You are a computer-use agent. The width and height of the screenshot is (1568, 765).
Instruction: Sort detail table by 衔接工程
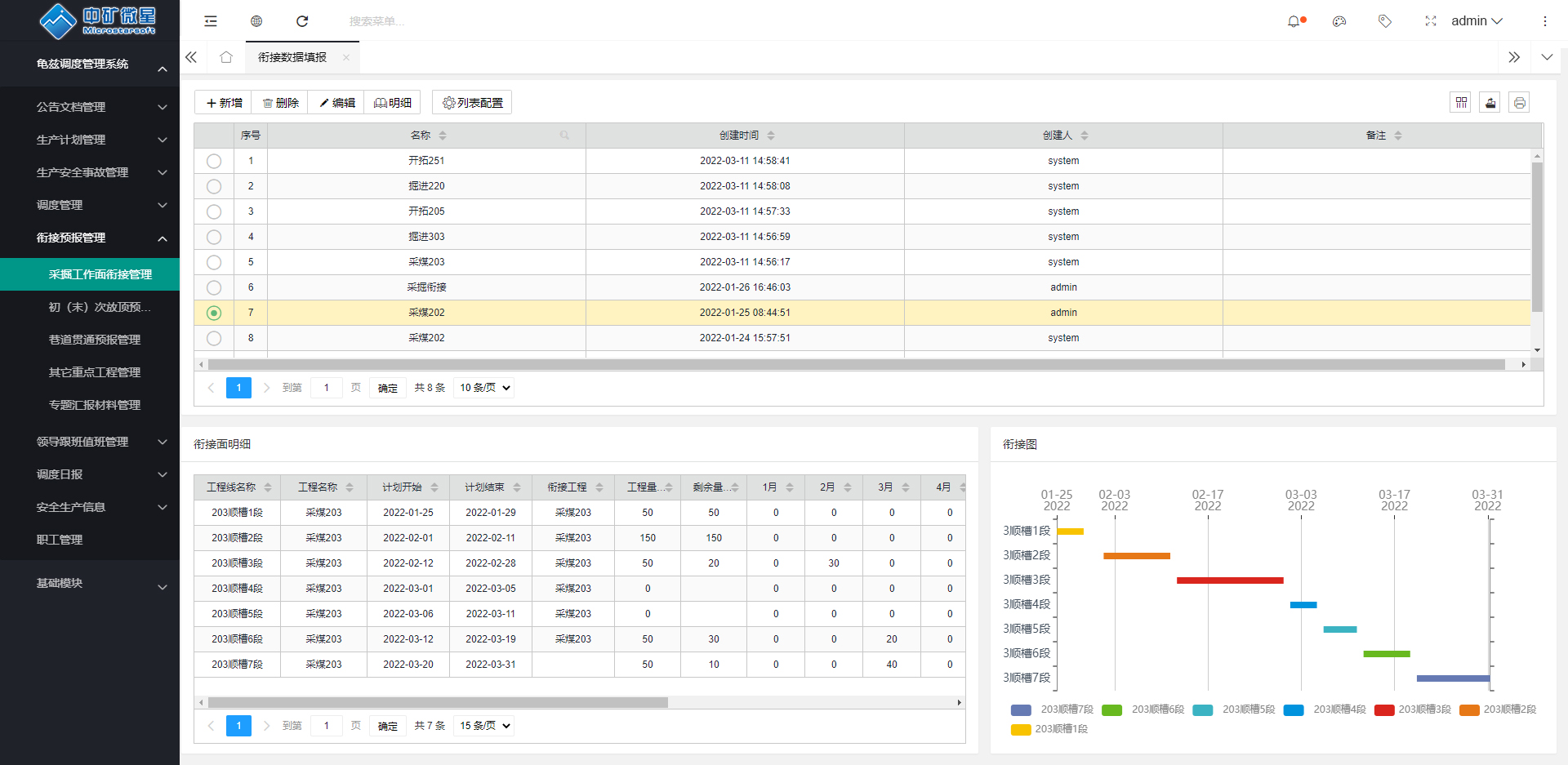click(599, 487)
